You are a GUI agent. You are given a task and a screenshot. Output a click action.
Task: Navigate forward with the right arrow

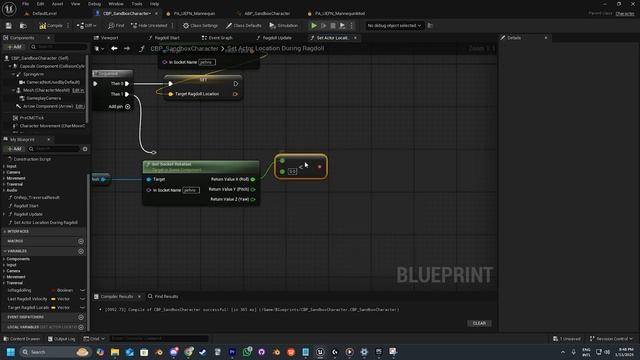[x=127, y=49]
